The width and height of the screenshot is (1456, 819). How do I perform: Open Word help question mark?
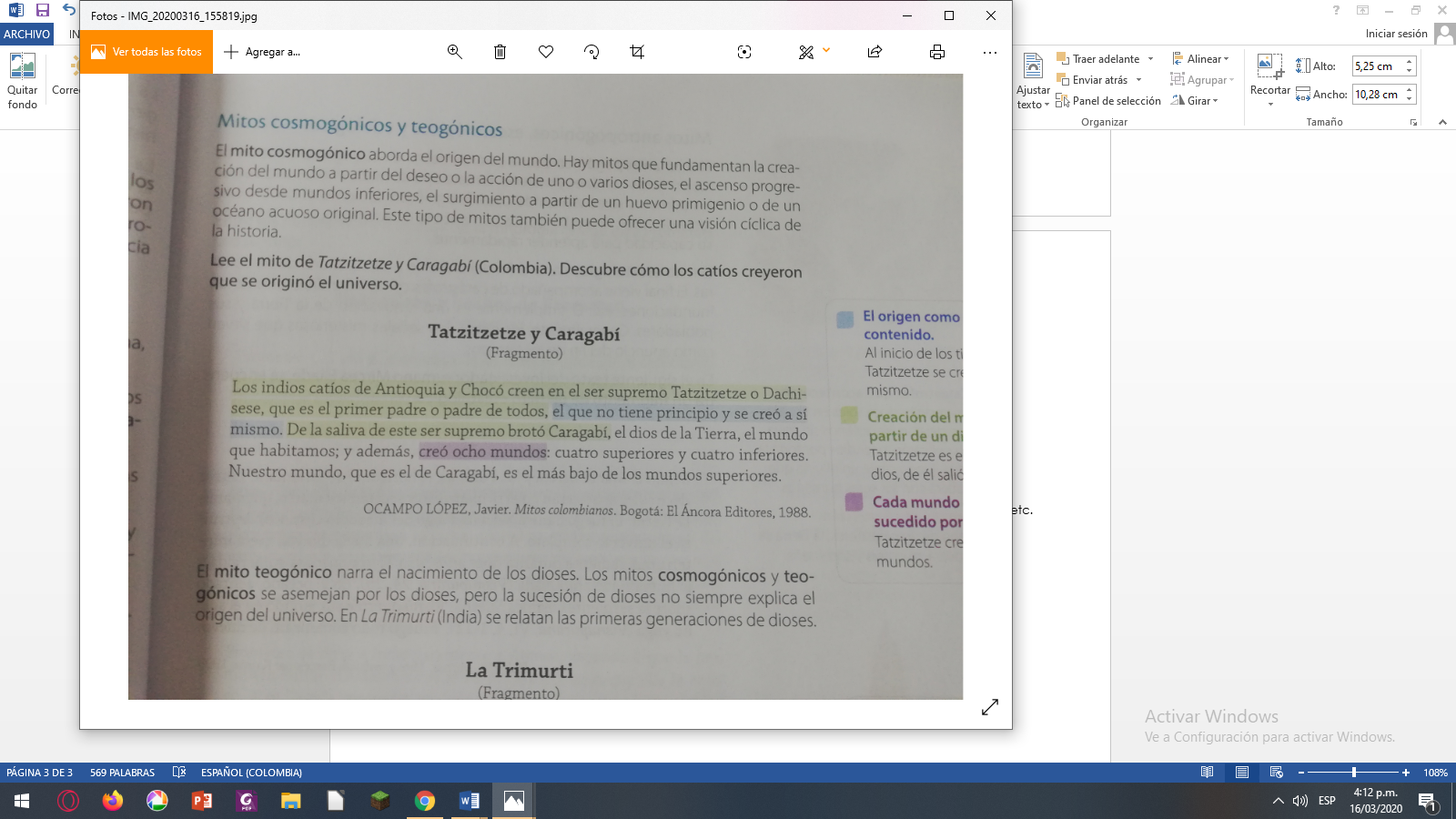point(1336,10)
